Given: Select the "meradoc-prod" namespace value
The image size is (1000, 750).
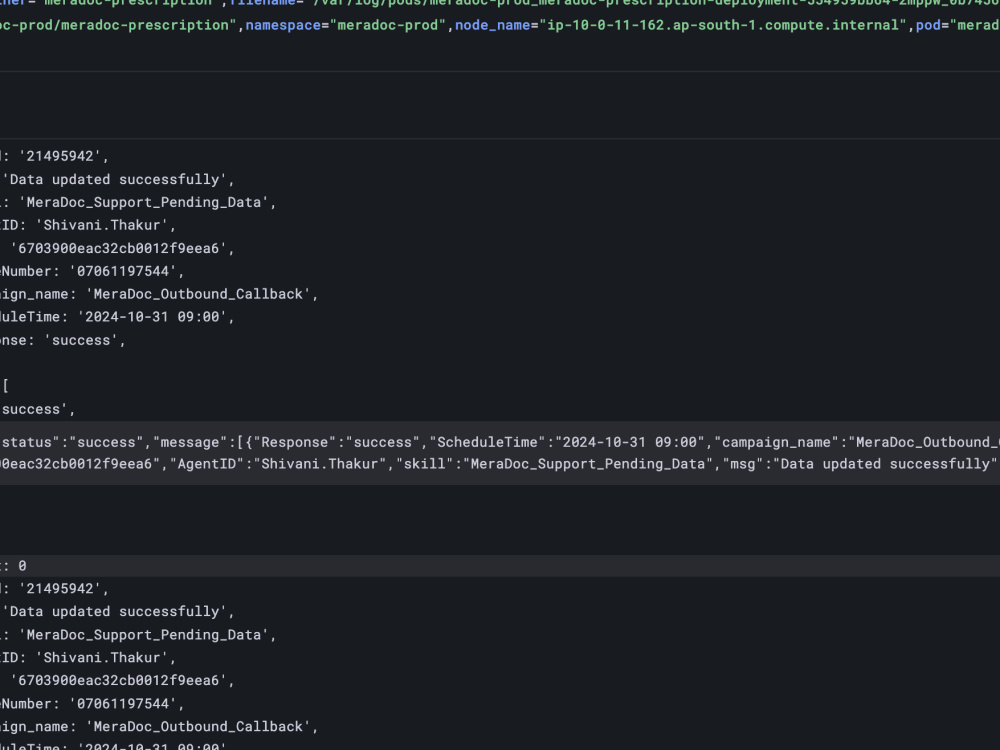Looking at the screenshot, I should point(388,25).
